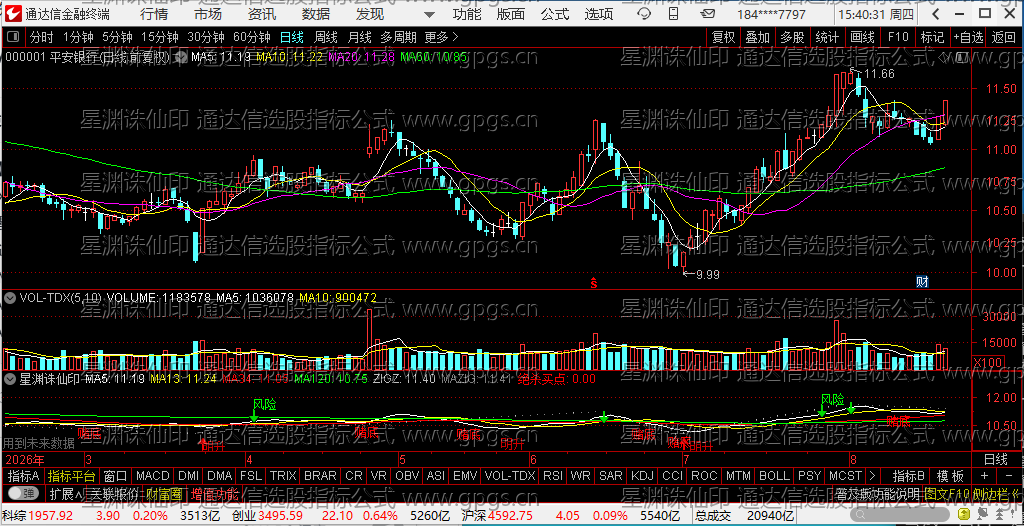Click the 统计 button
This screenshot has height=526, width=1024.
(827, 38)
